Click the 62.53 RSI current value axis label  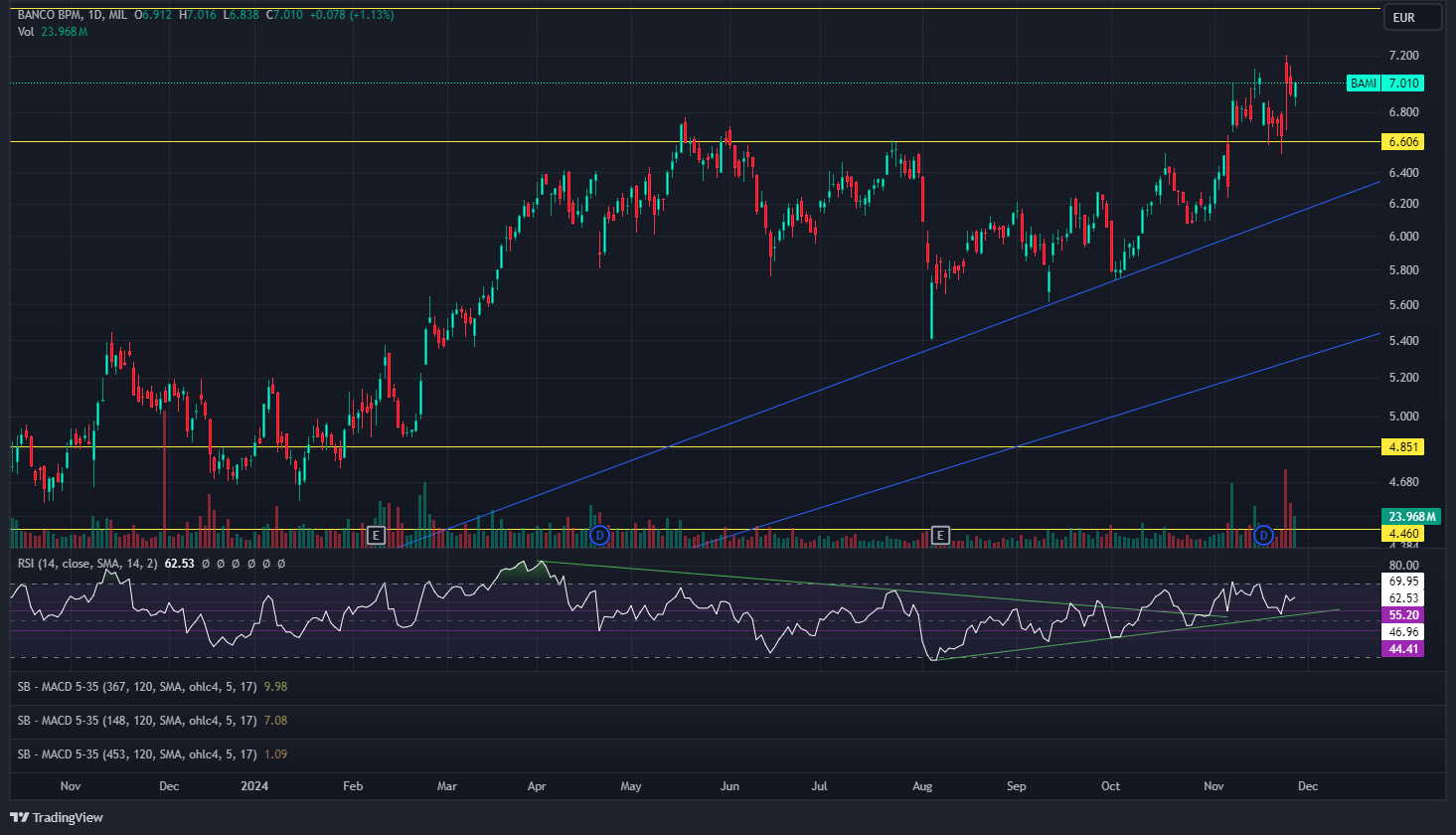(x=1403, y=598)
